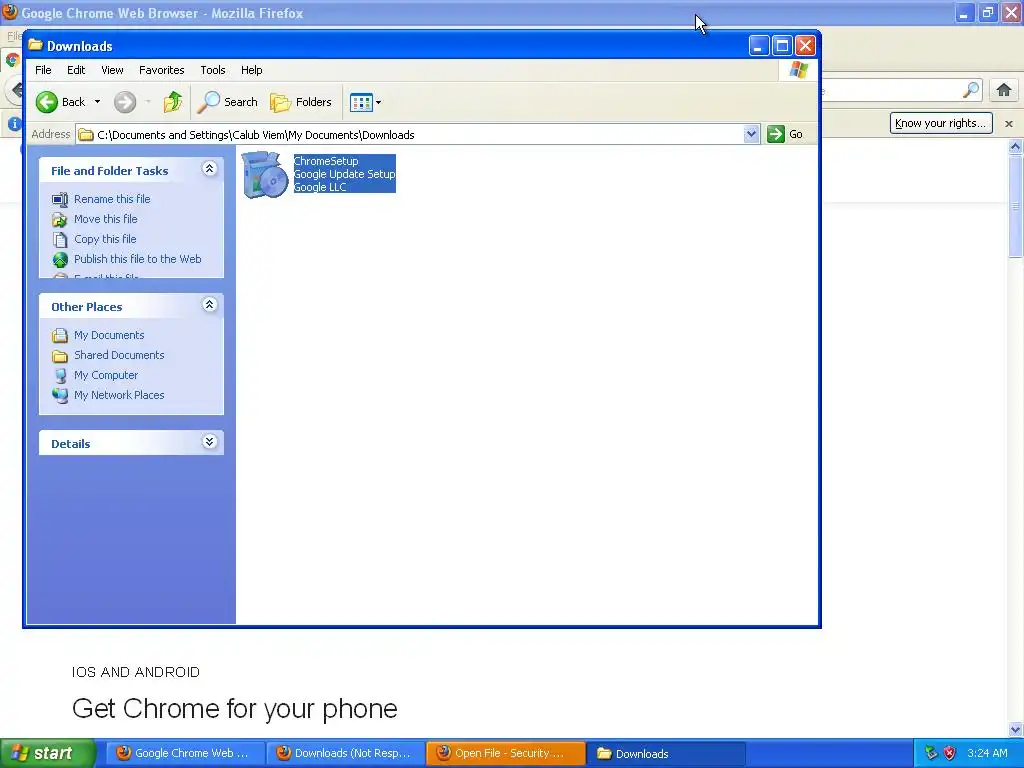The width and height of the screenshot is (1024, 768).
Task: Click the Firefox home button
Action: (x=1004, y=90)
